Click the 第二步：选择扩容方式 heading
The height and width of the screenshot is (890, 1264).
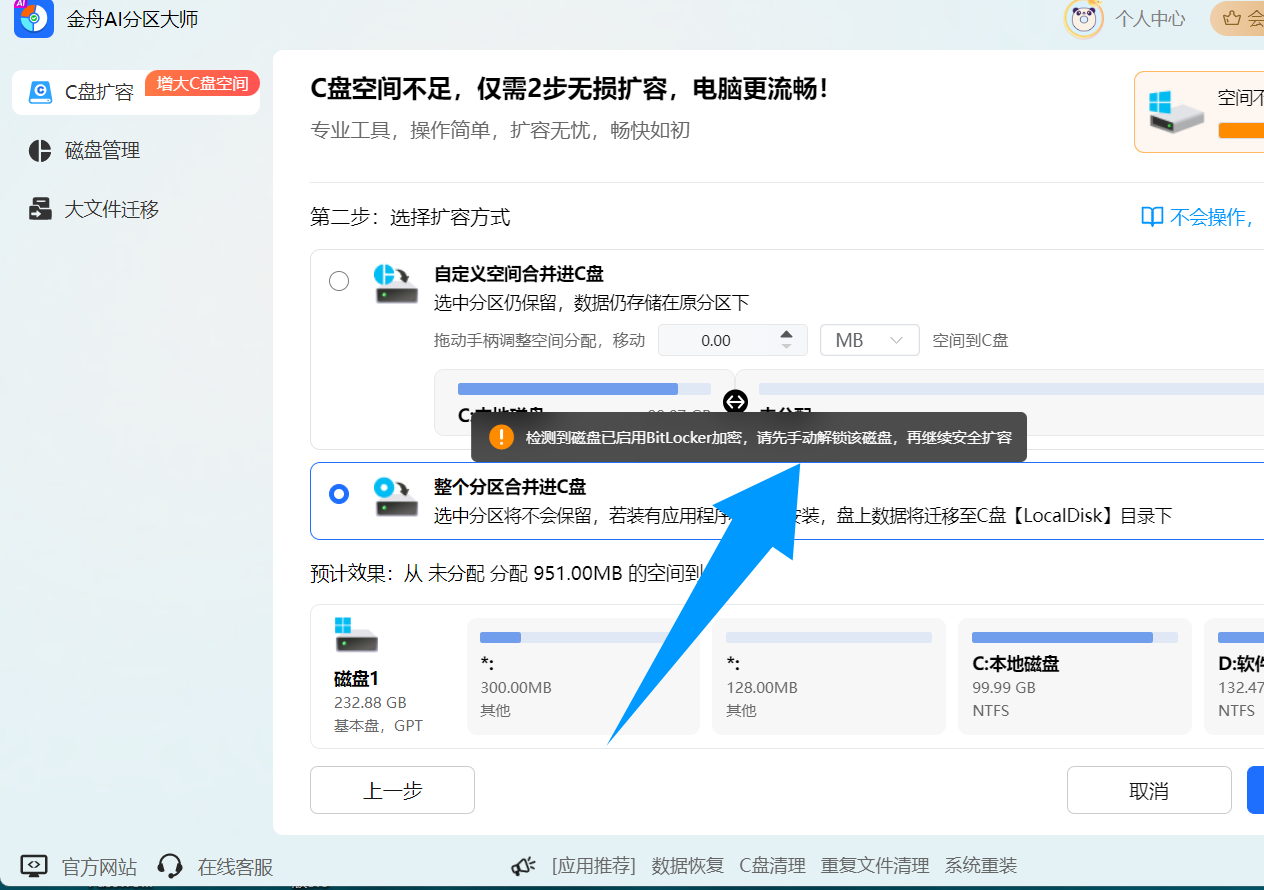(410, 217)
